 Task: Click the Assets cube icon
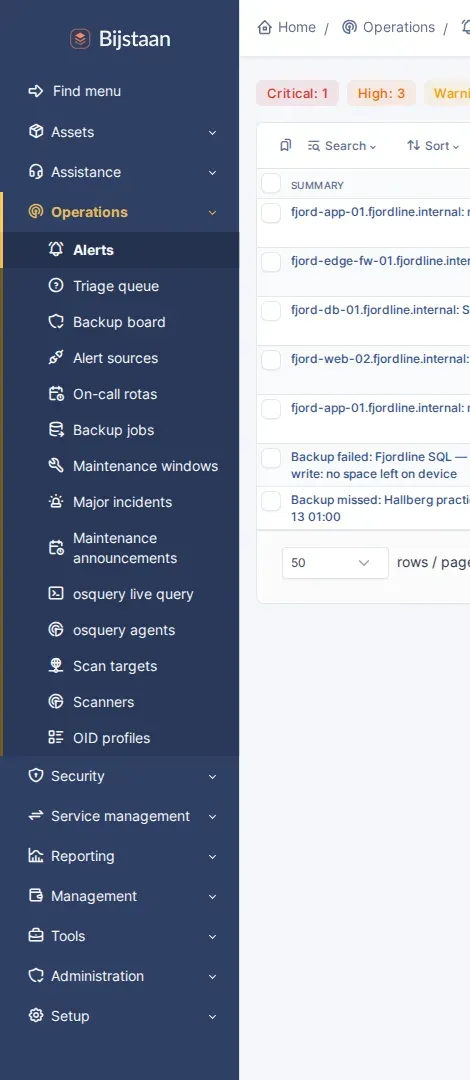tap(36, 132)
